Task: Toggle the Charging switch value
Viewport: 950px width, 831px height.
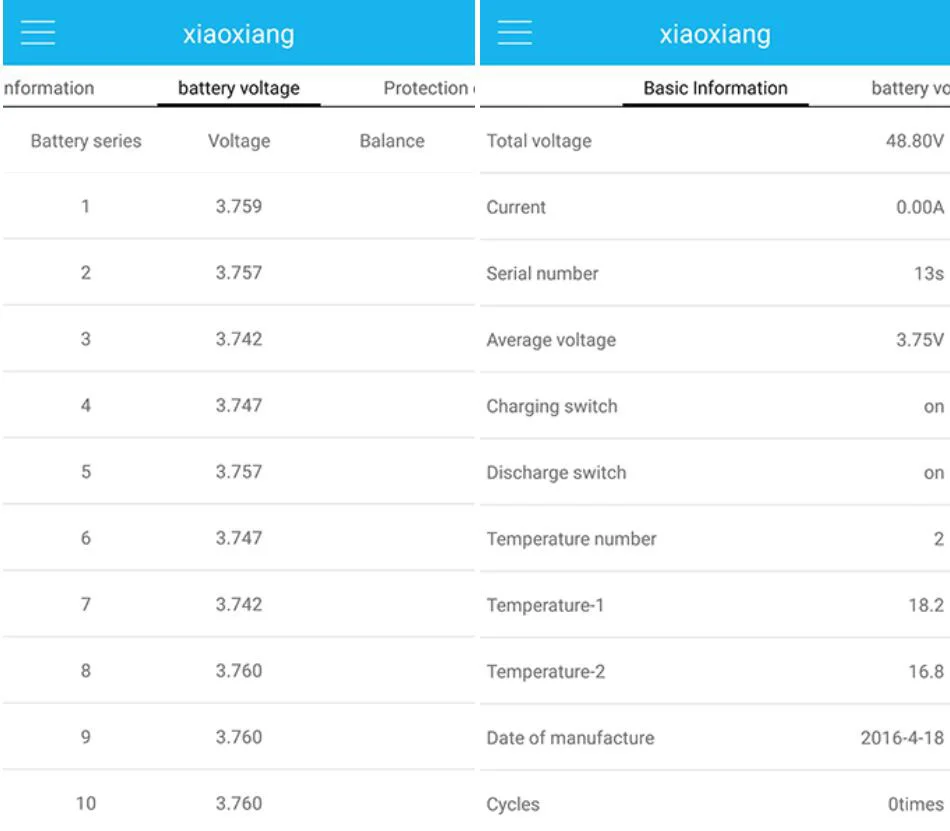Action: pyautogui.click(x=934, y=406)
